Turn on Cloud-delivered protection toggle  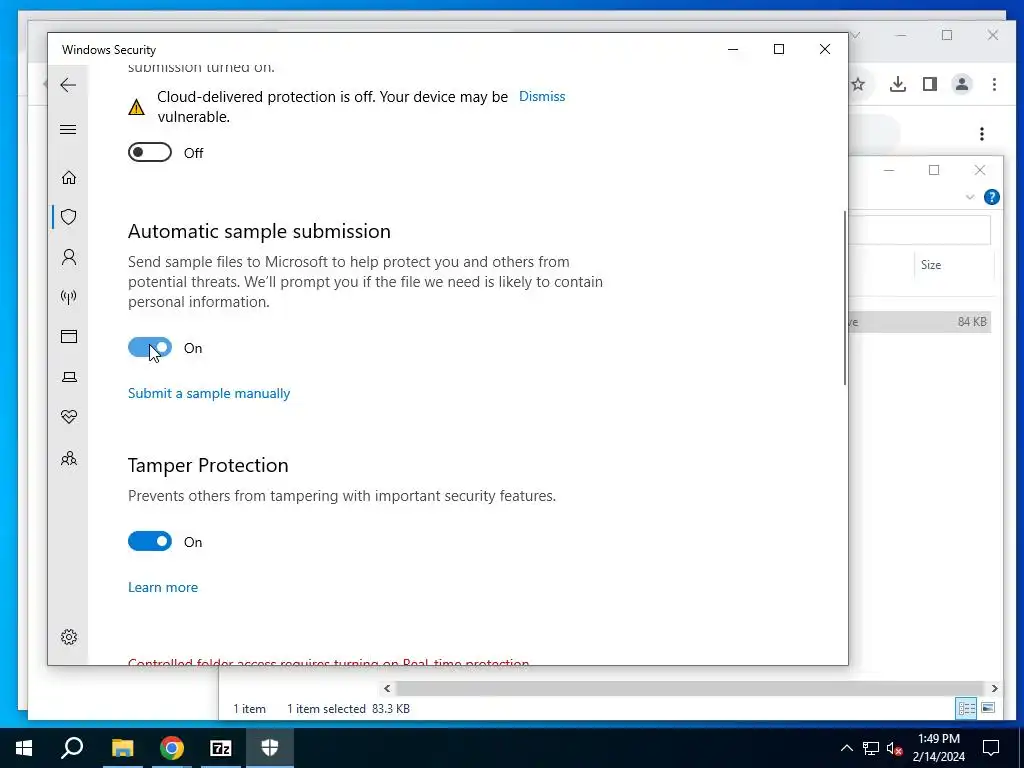(150, 152)
